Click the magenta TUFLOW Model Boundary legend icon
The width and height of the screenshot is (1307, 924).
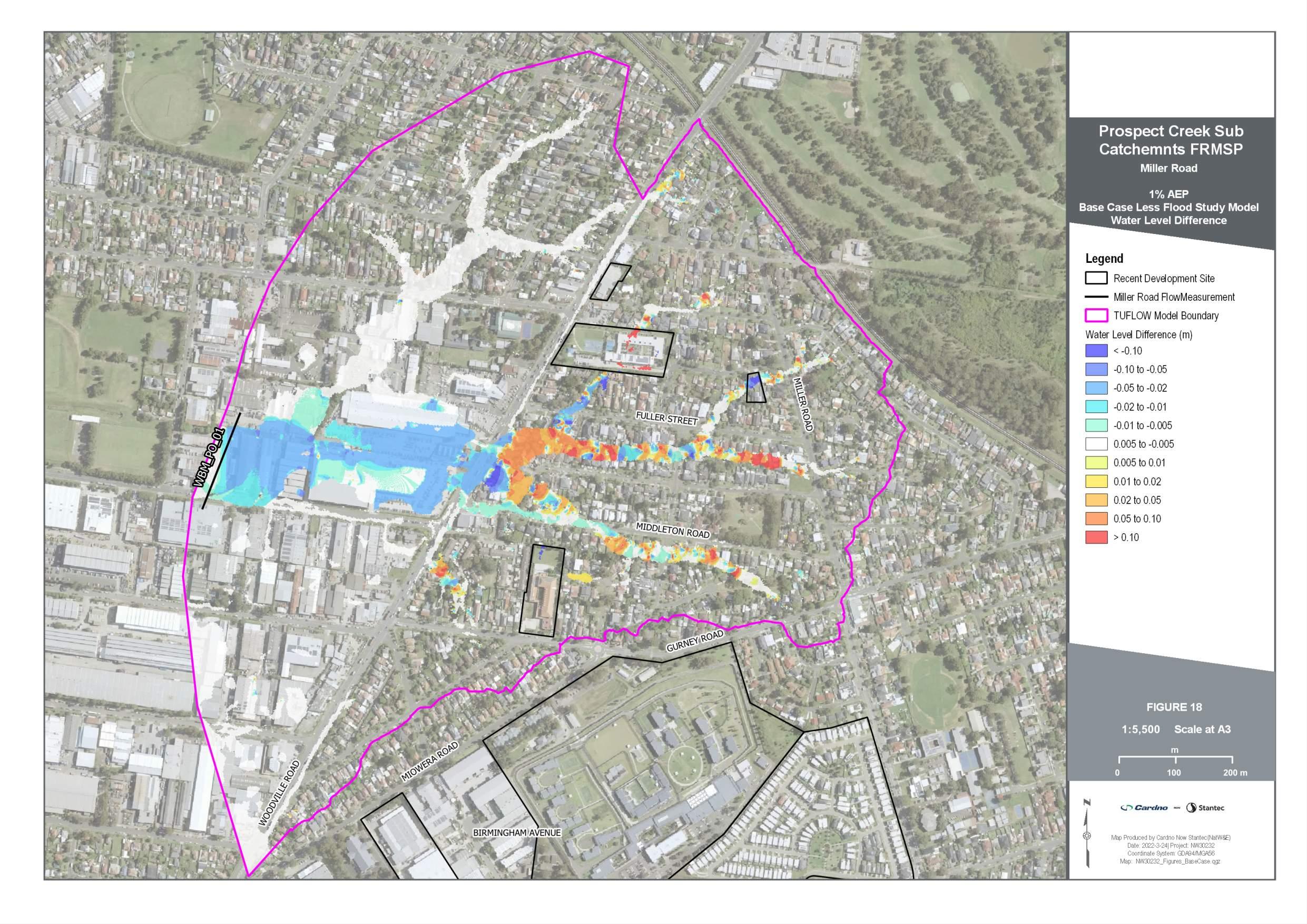pyautogui.click(x=1096, y=316)
